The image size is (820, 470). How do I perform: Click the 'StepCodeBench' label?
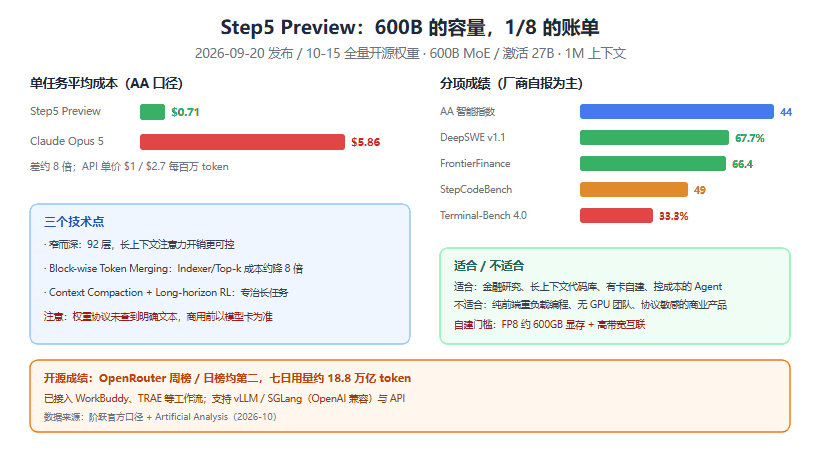(x=476, y=189)
